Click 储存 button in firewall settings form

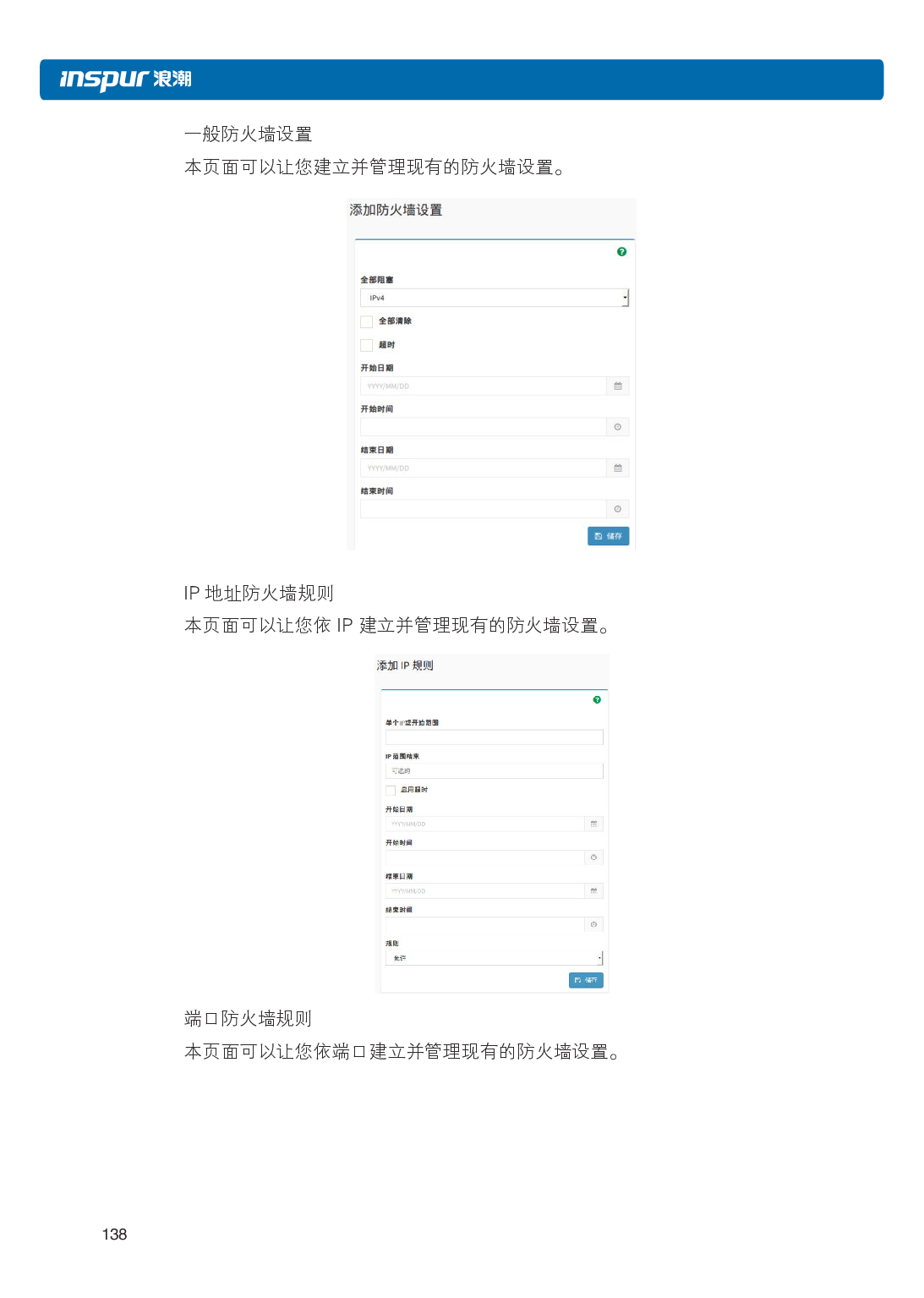pyautogui.click(x=609, y=536)
